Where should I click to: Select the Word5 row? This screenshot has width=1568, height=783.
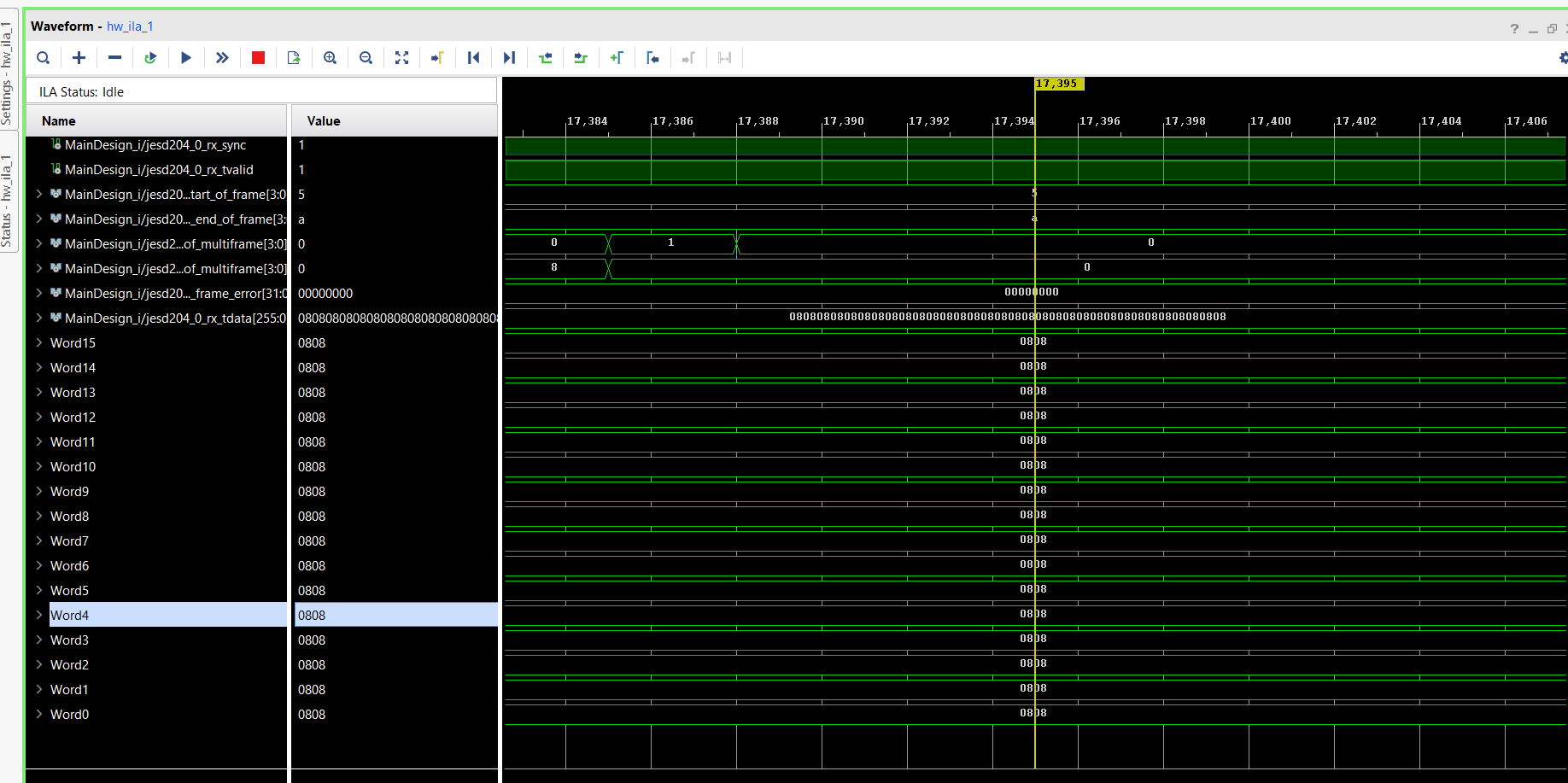pos(69,591)
